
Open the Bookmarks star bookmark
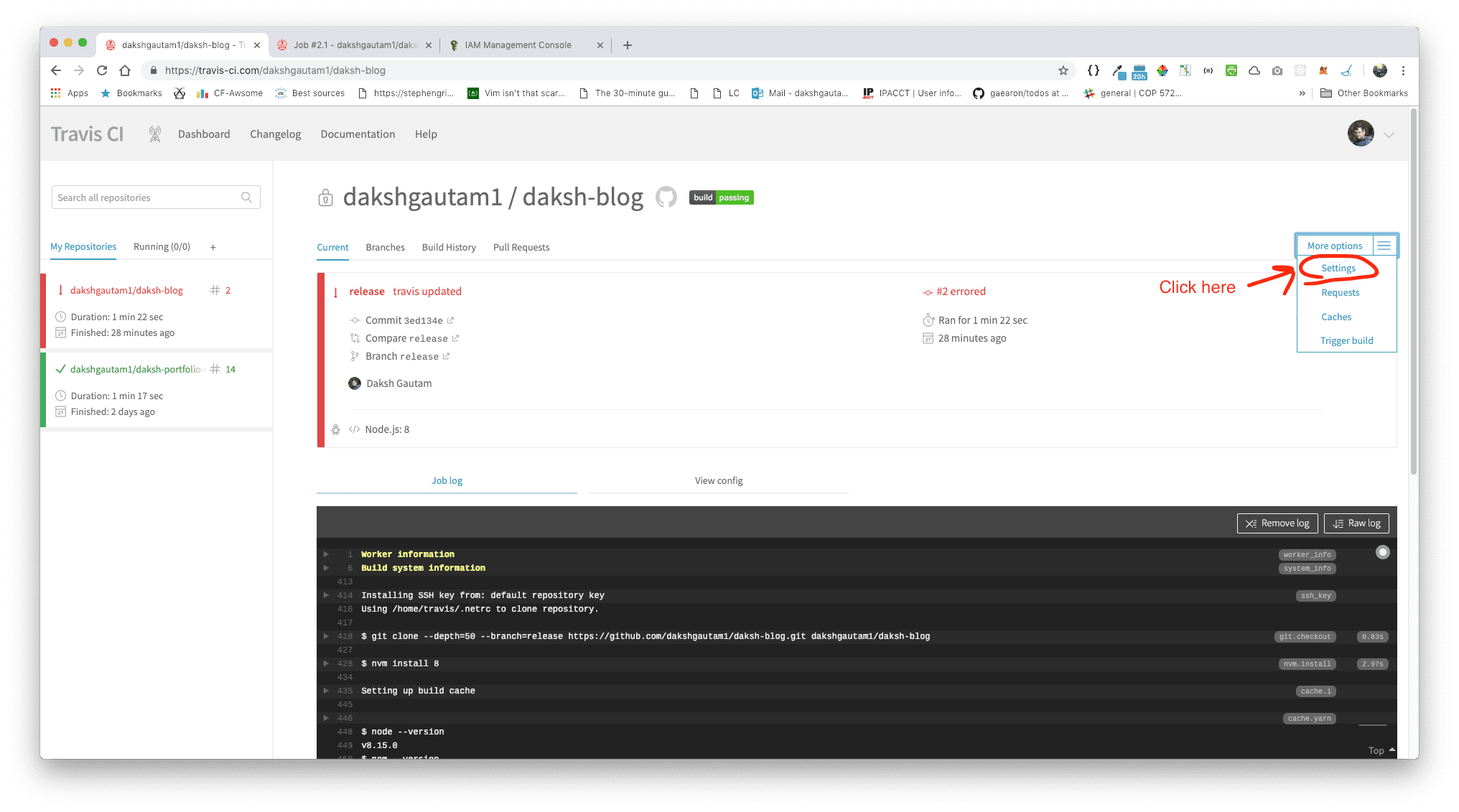131,93
